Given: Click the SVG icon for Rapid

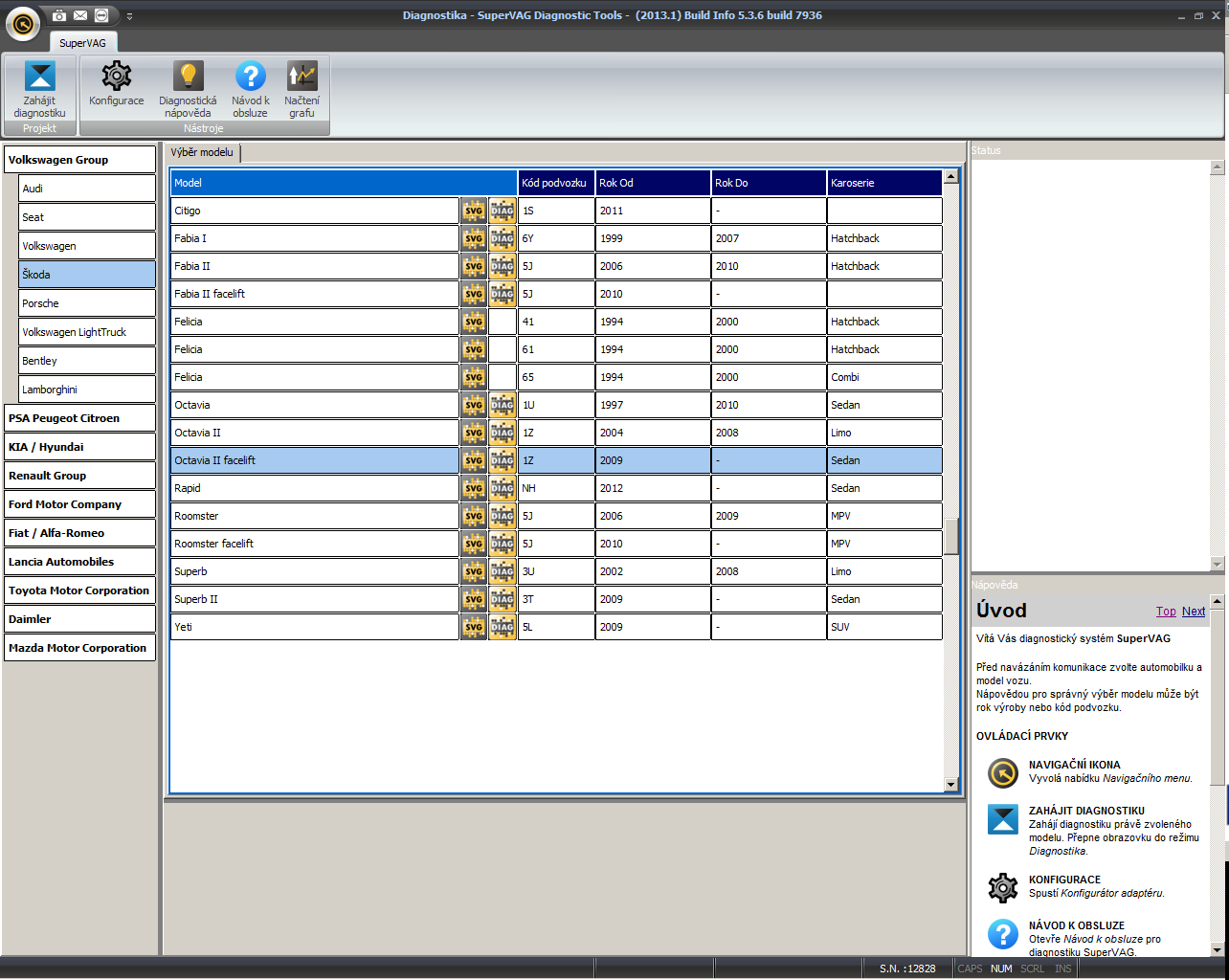Looking at the screenshot, I should tap(474, 488).
